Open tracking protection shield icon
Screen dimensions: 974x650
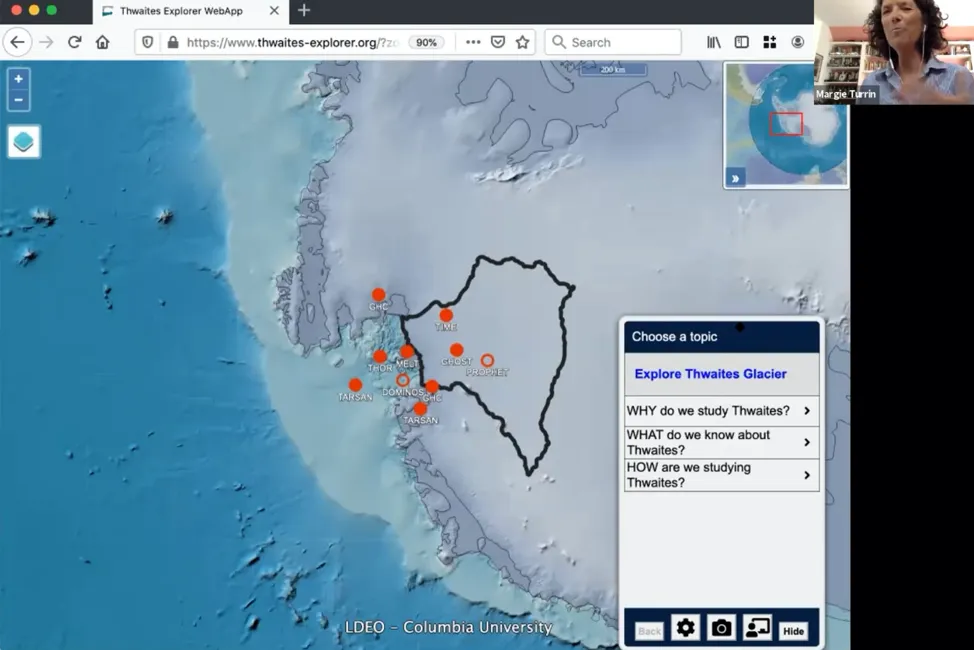pos(147,42)
